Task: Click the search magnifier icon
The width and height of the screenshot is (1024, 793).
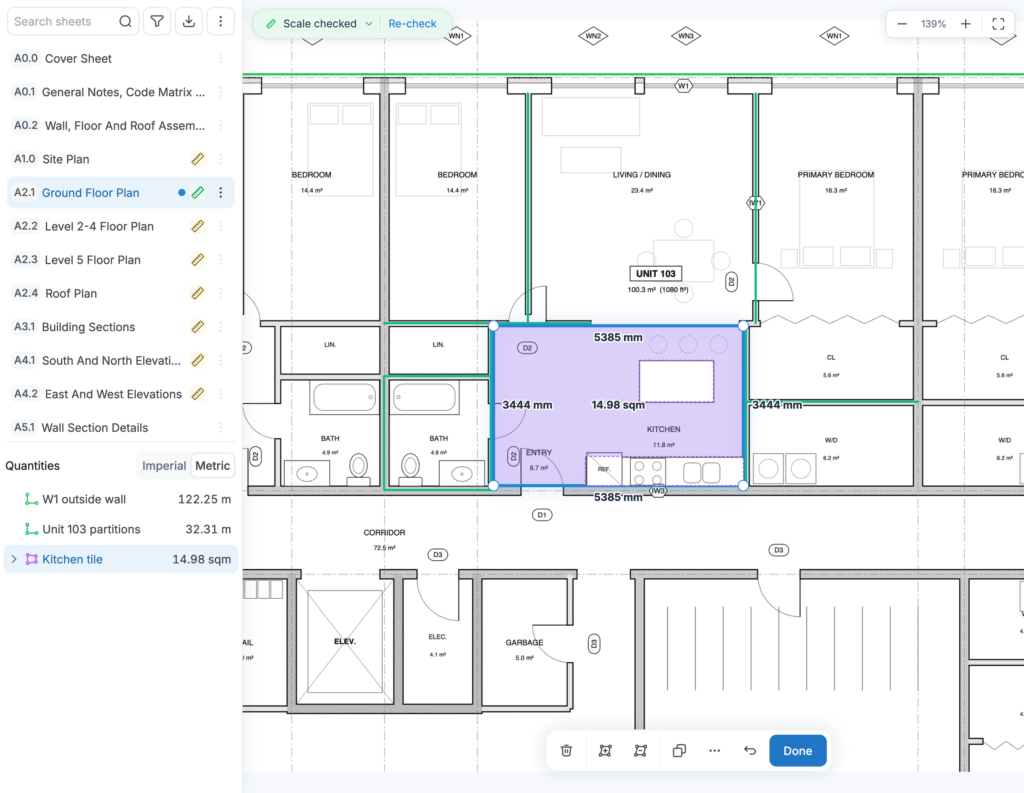Action: [125, 22]
